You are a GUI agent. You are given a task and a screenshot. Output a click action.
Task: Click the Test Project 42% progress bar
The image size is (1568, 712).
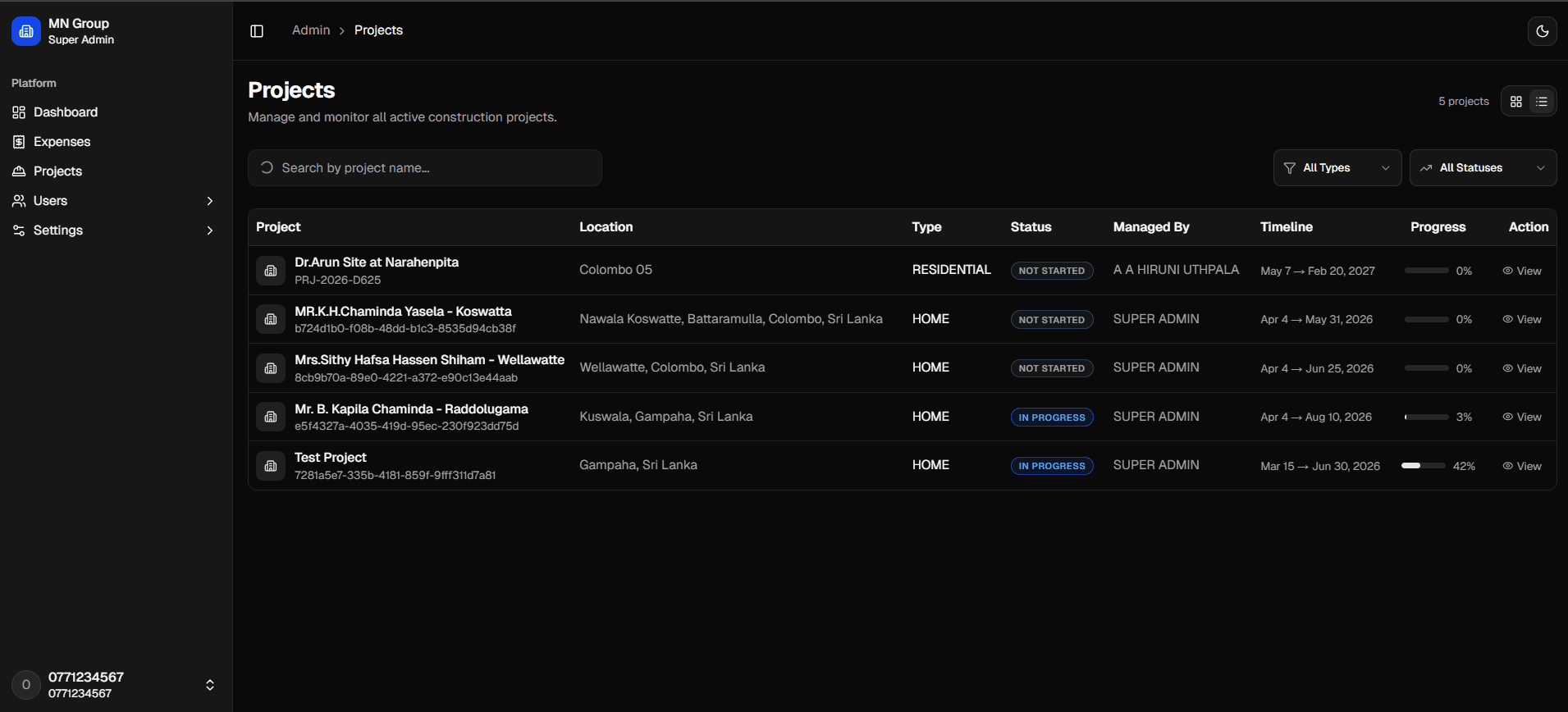pyautogui.click(x=1424, y=466)
